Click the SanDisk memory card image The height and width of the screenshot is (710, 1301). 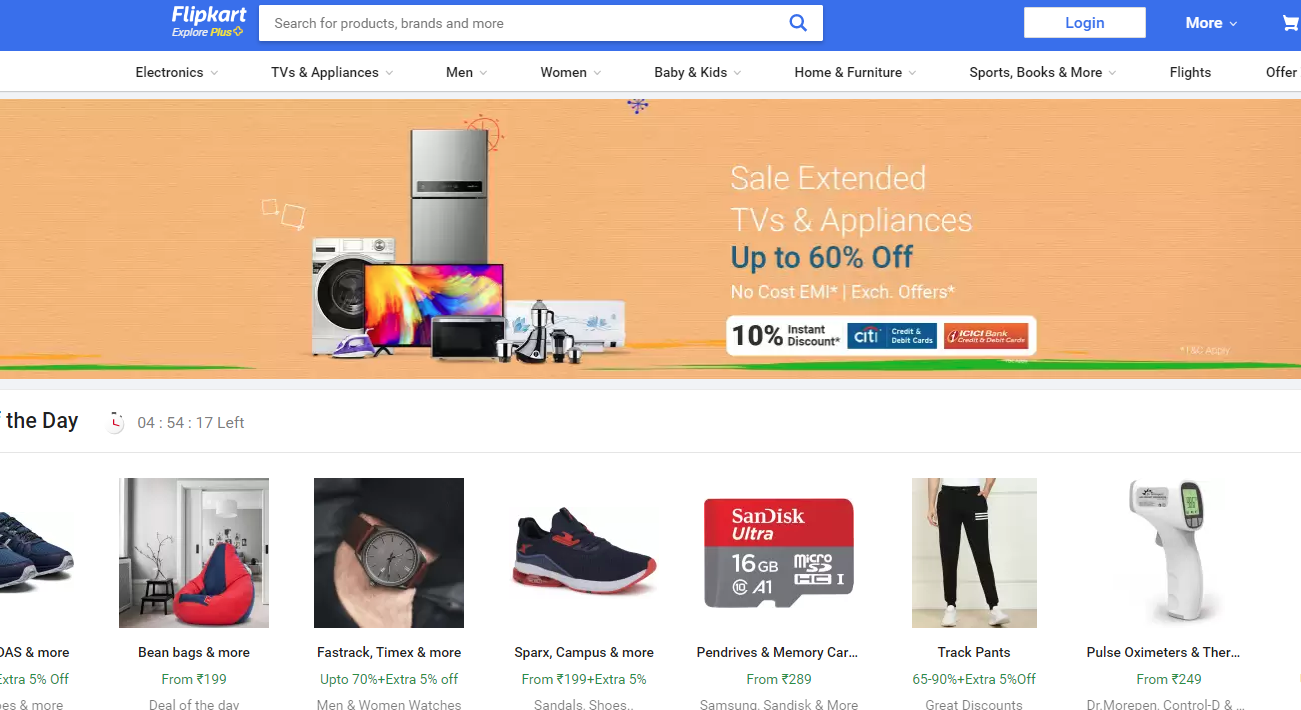(x=779, y=553)
